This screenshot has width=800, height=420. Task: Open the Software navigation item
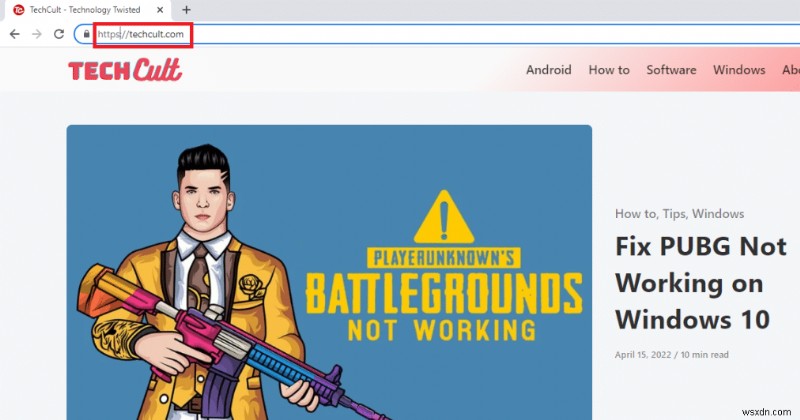click(x=671, y=70)
